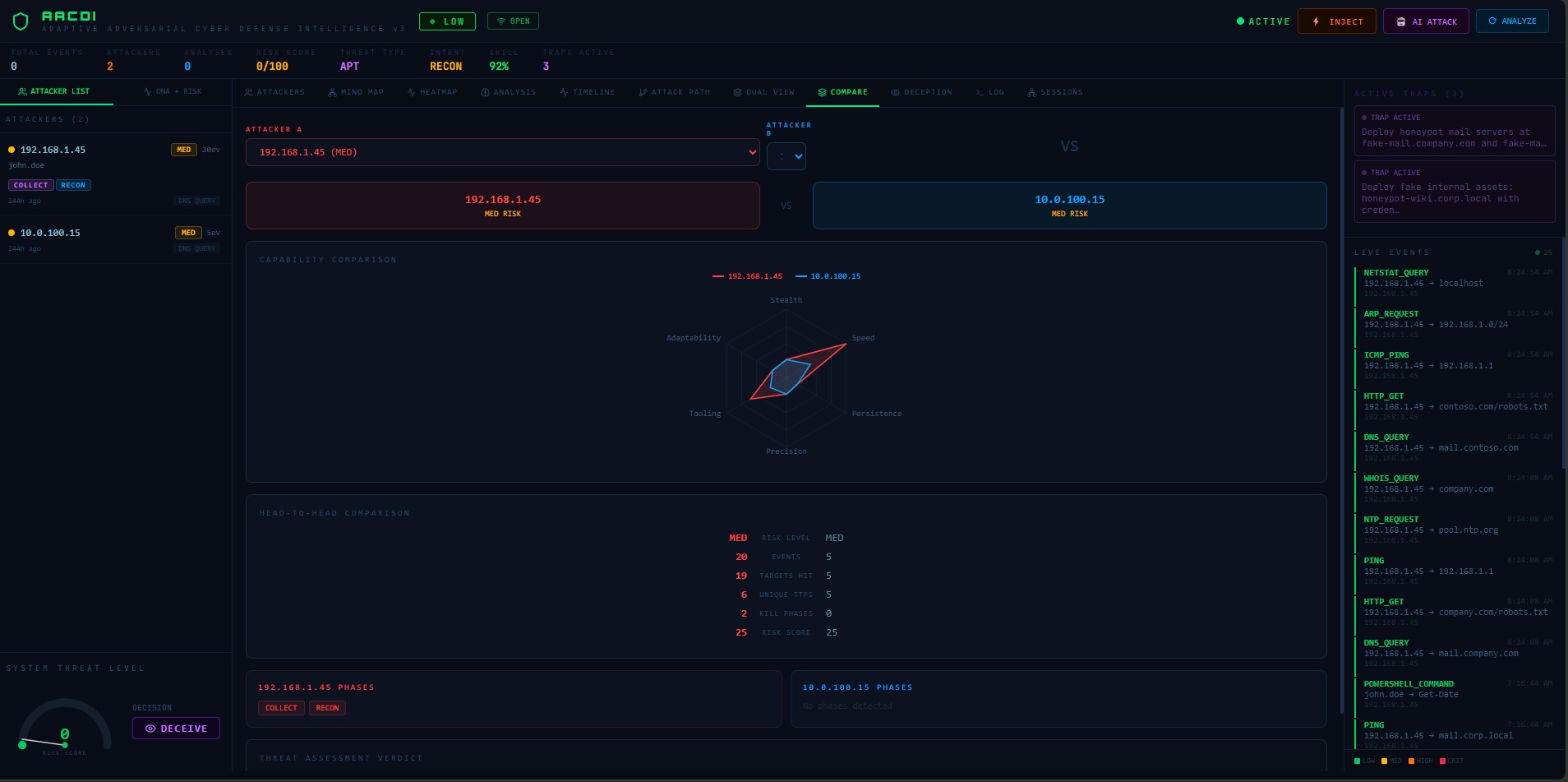Open Mind Map view via its icon
Viewport: 1568px width, 782px height.
tap(332, 92)
